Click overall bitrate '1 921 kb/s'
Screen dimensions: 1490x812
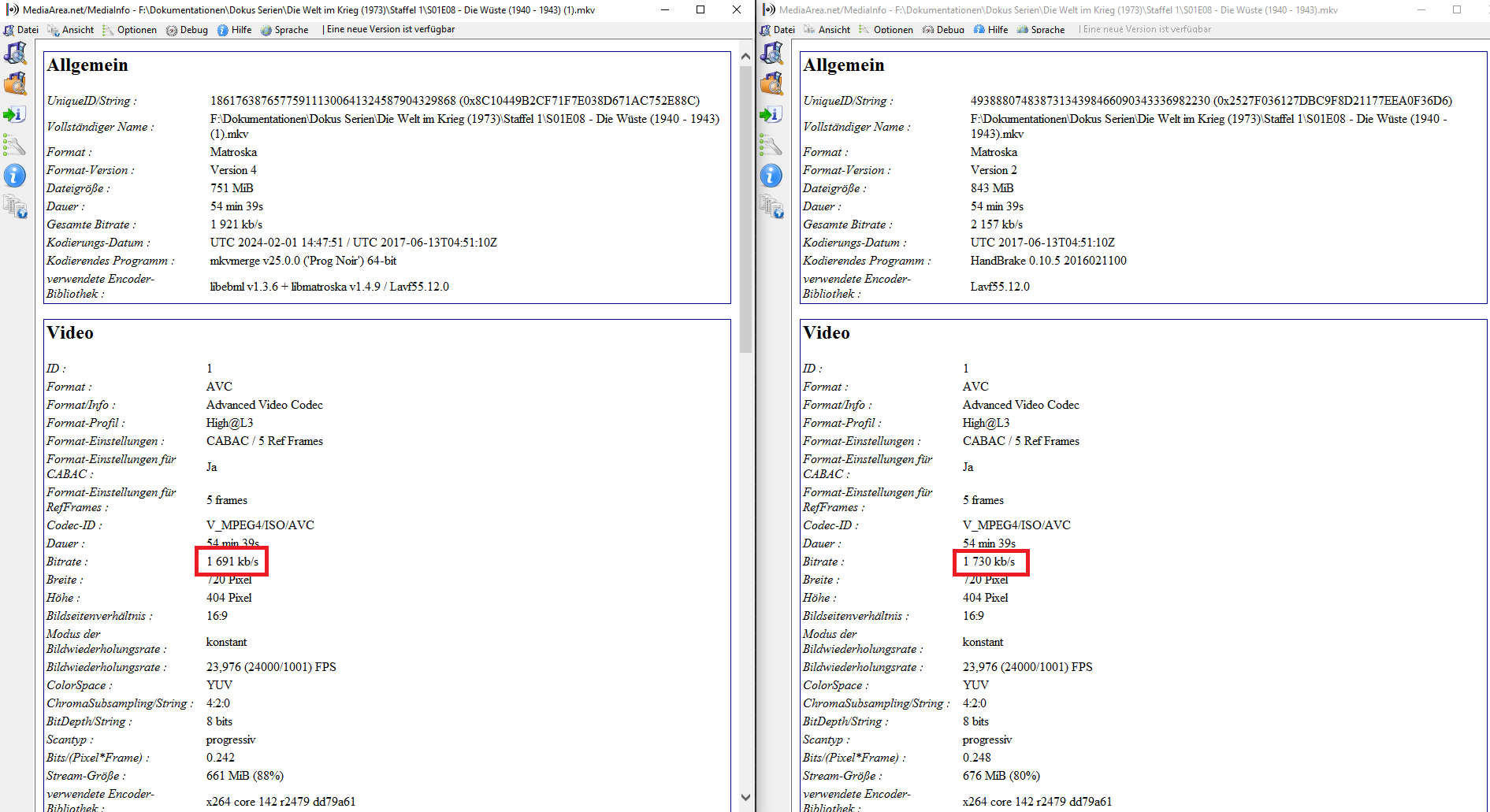[236, 224]
